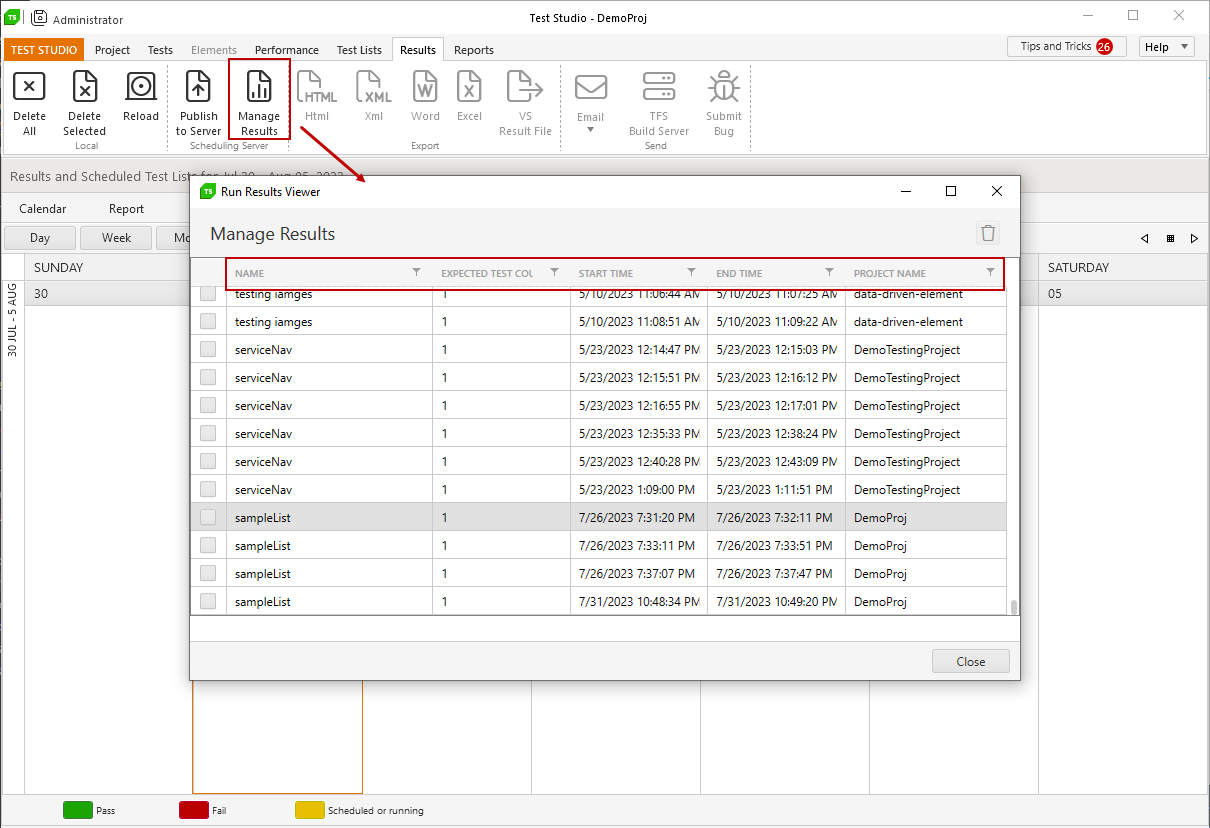
Task: Click the next week arrow in calendar
Action: 1194,238
